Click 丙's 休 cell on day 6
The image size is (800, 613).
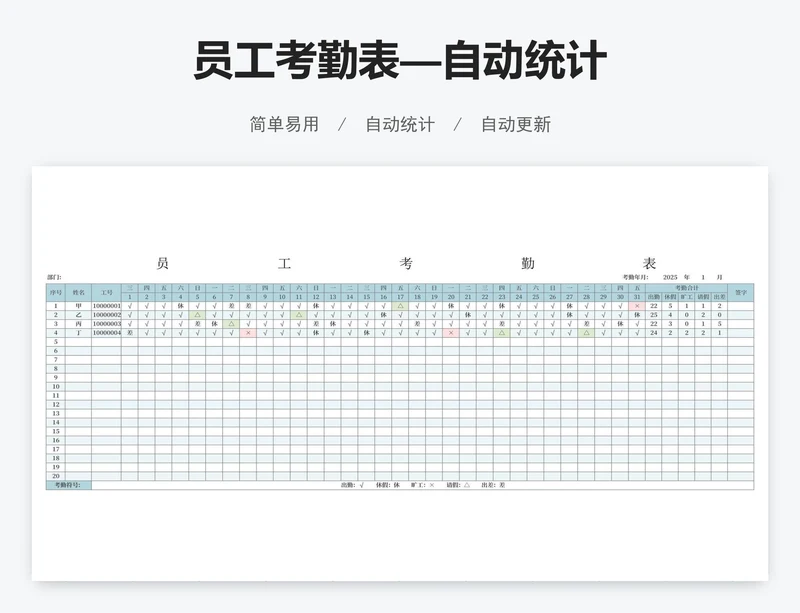pos(214,324)
